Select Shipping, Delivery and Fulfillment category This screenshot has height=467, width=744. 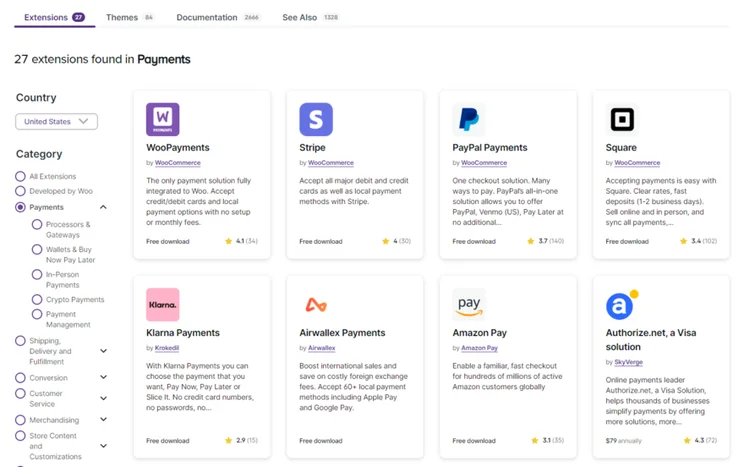[20, 341]
